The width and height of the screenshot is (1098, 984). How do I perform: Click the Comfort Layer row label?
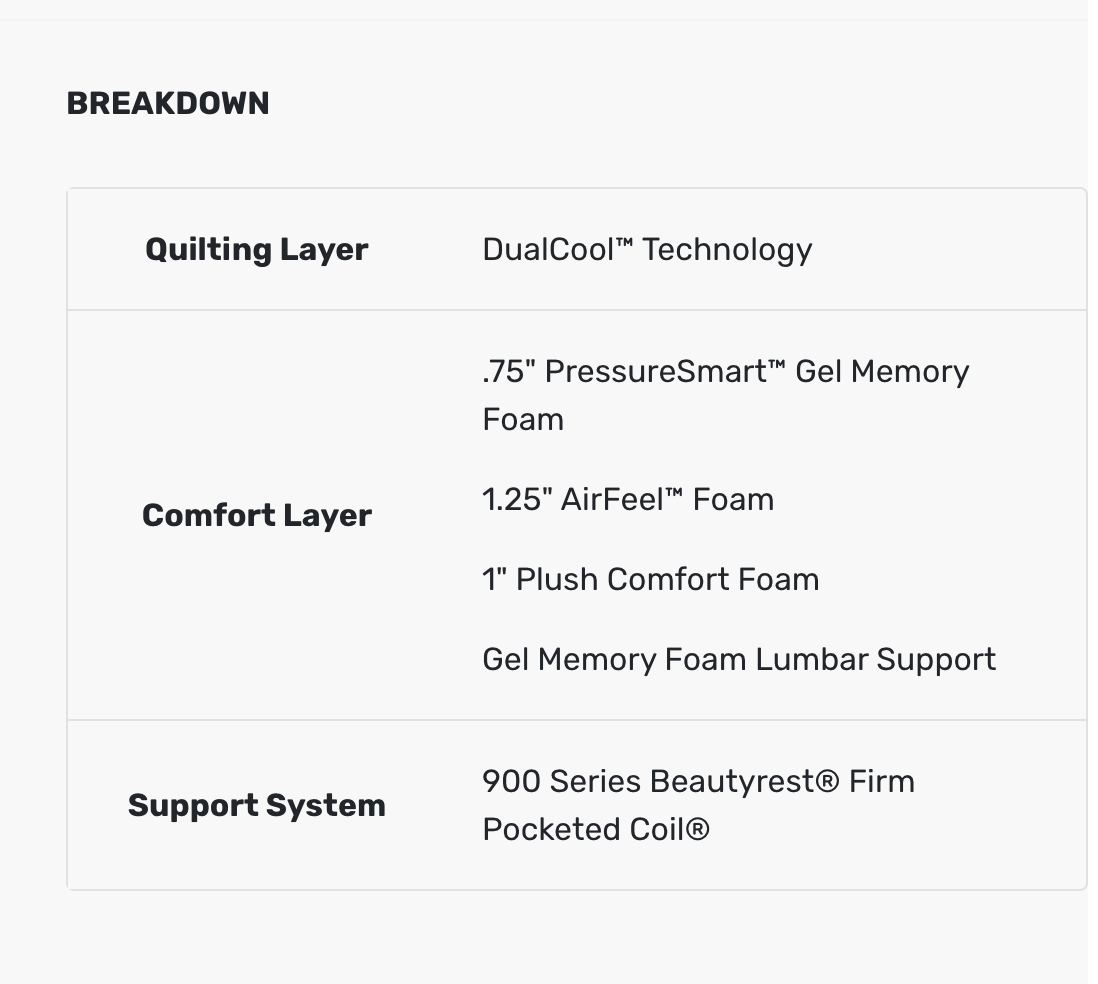[x=257, y=515]
